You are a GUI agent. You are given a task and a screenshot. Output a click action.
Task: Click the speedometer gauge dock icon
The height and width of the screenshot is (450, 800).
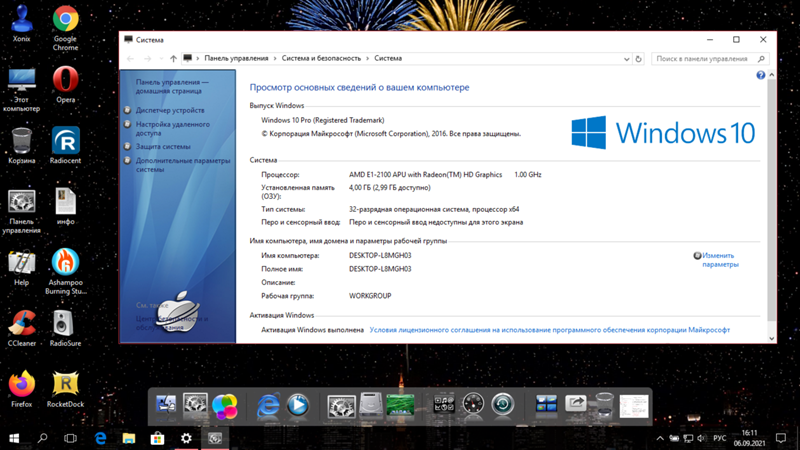pyautogui.click(x=473, y=405)
